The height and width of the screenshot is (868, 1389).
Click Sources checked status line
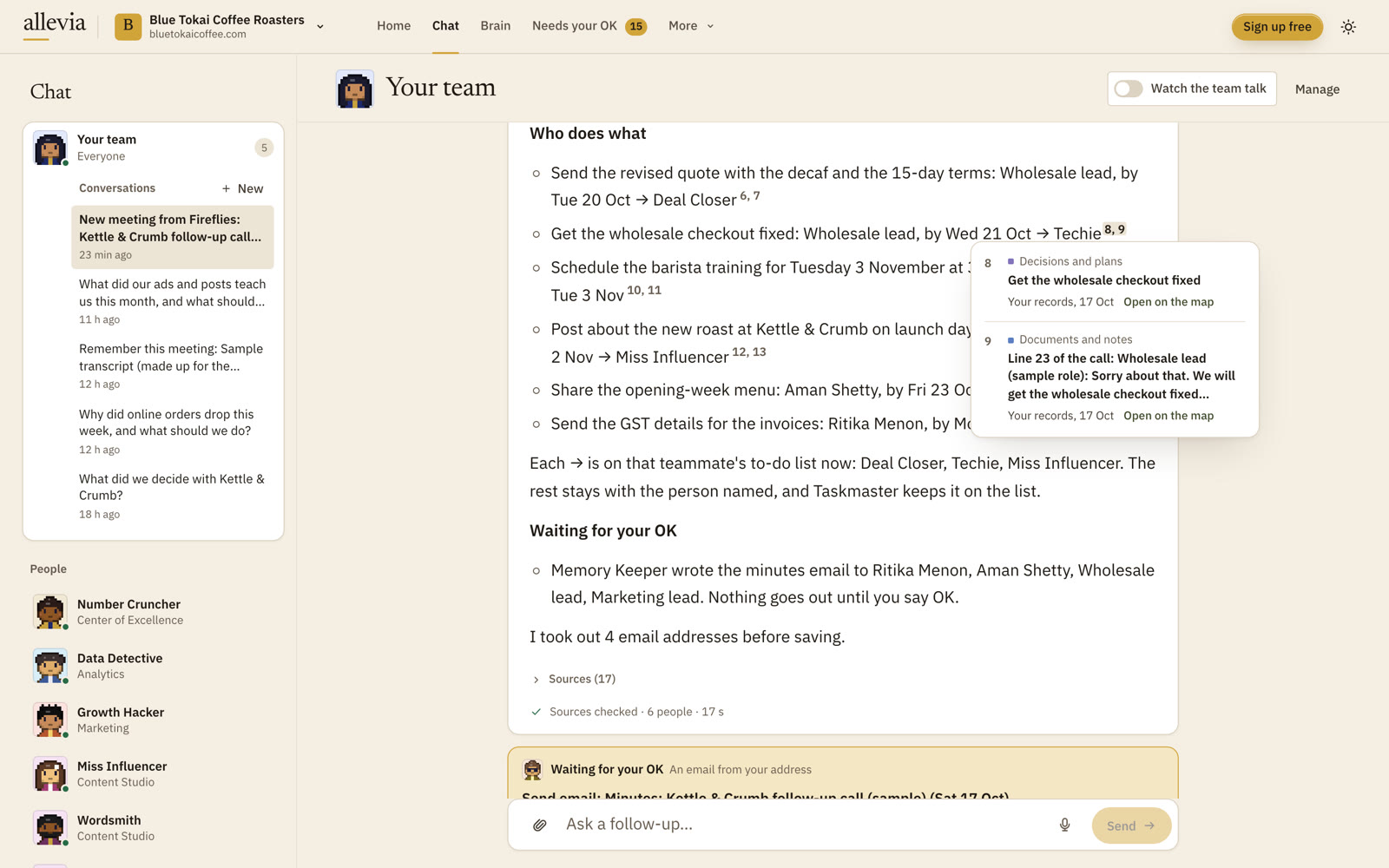point(627,712)
